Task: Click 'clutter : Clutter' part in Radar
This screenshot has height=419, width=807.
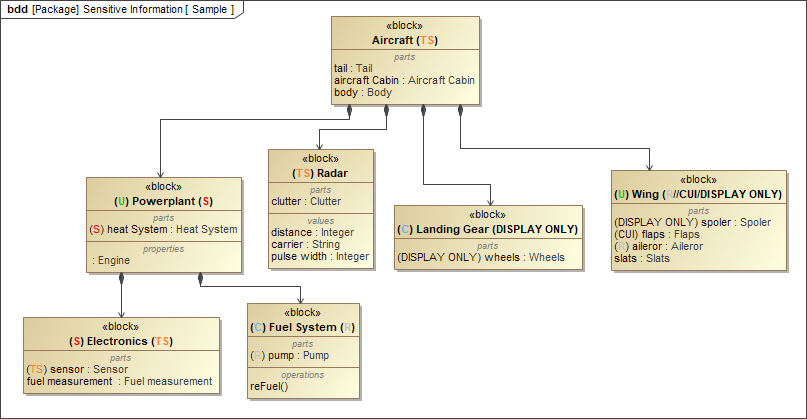Action: pos(306,201)
